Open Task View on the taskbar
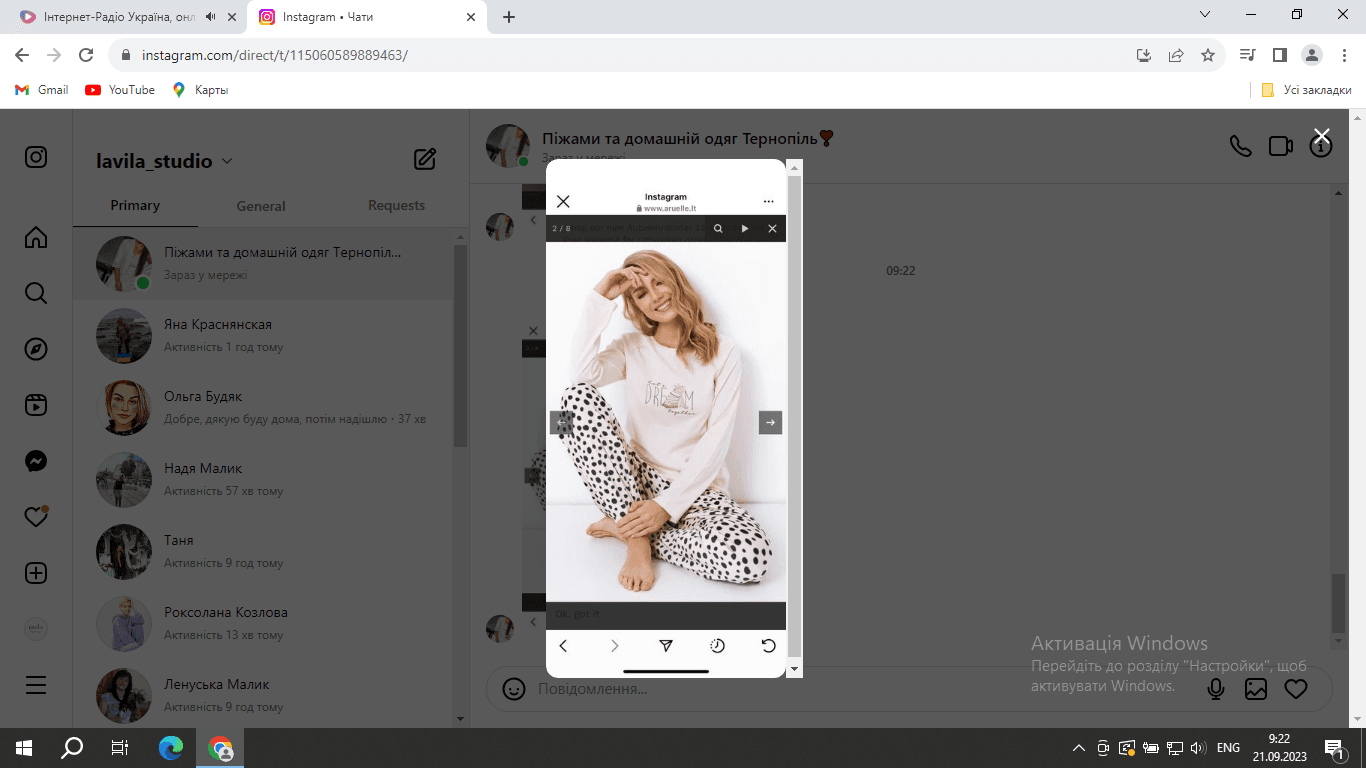Image resolution: width=1366 pixels, height=768 pixels. coord(120,747)
